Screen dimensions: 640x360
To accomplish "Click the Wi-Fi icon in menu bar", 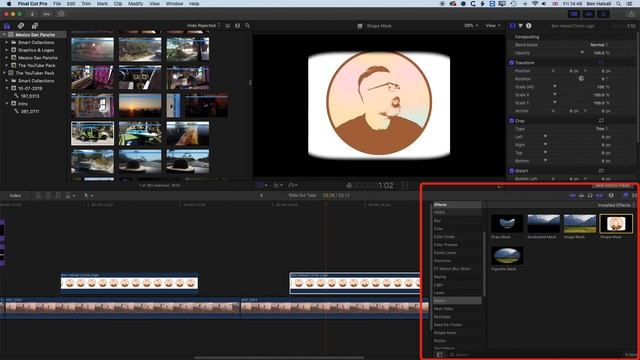I will tap(535, 4).
